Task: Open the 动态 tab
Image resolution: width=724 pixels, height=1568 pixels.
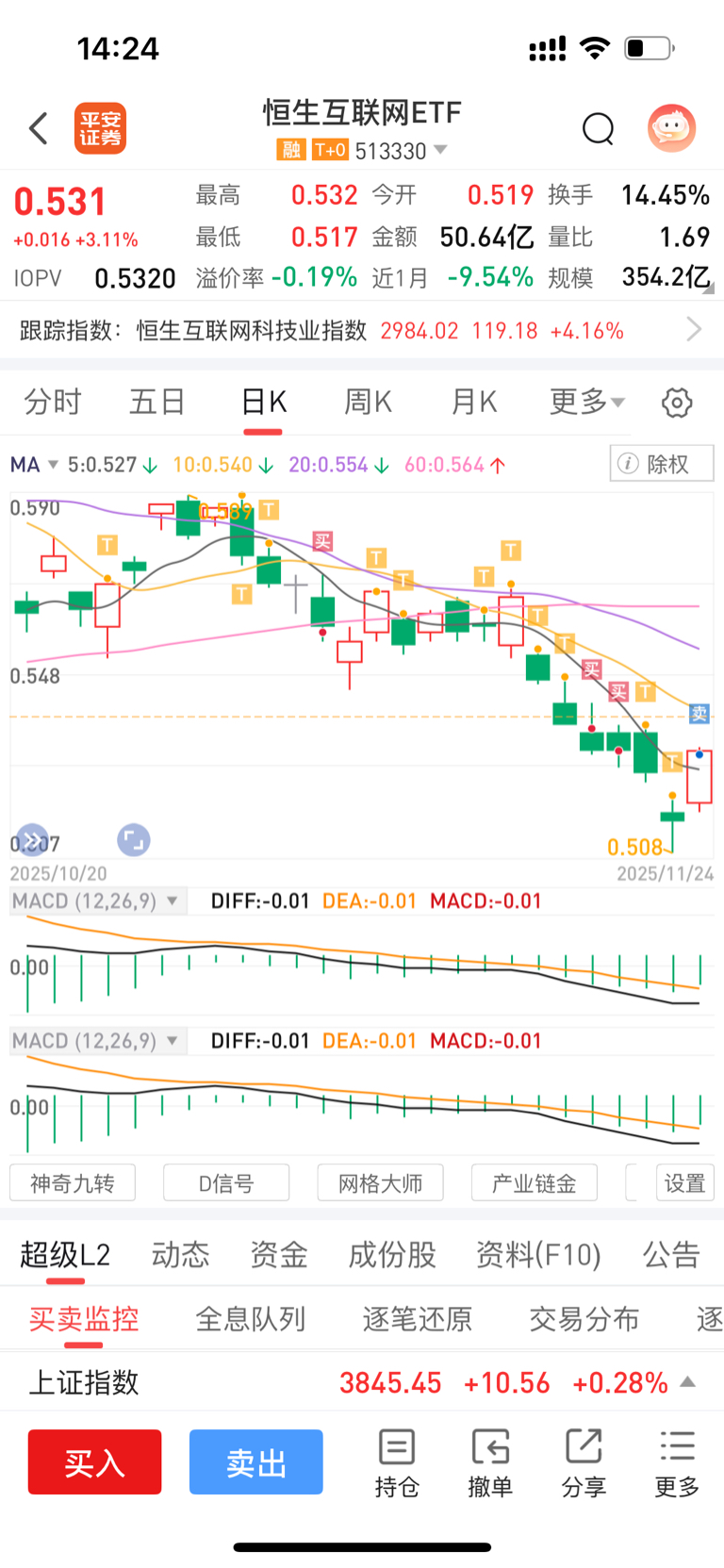Action: click(180, 1255)
